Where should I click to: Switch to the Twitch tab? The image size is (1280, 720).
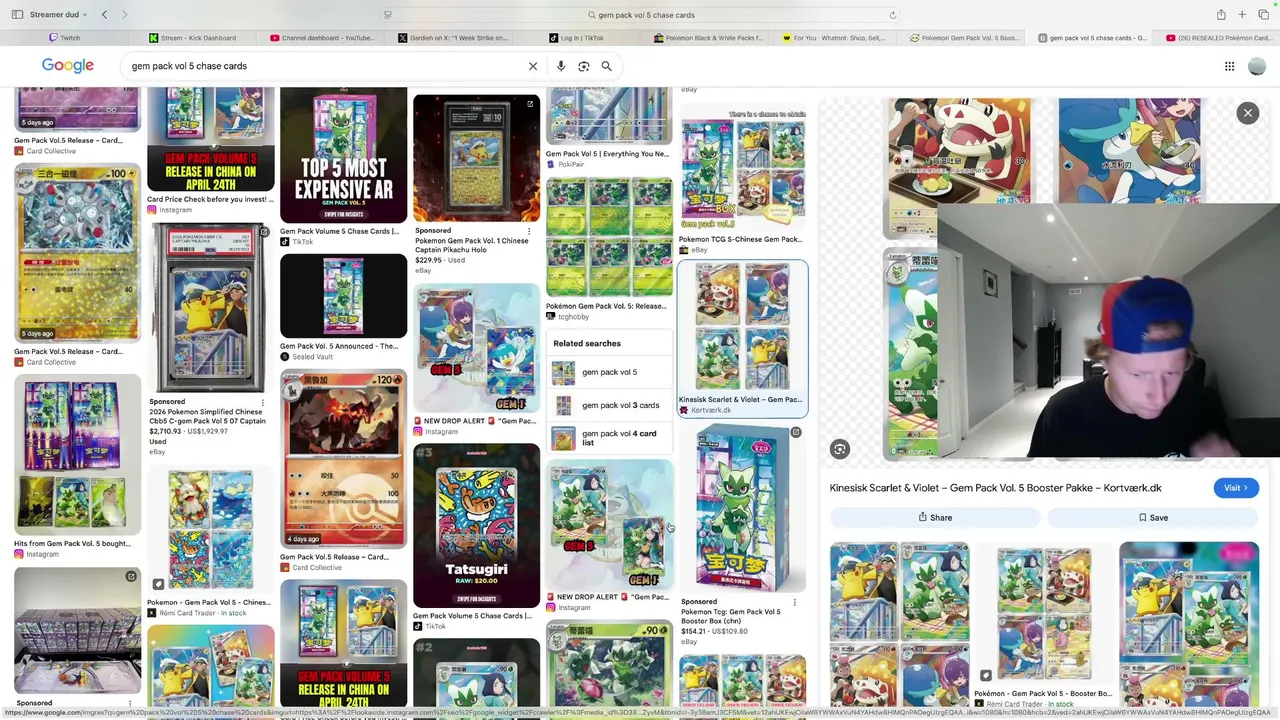(x=65, y=38)
